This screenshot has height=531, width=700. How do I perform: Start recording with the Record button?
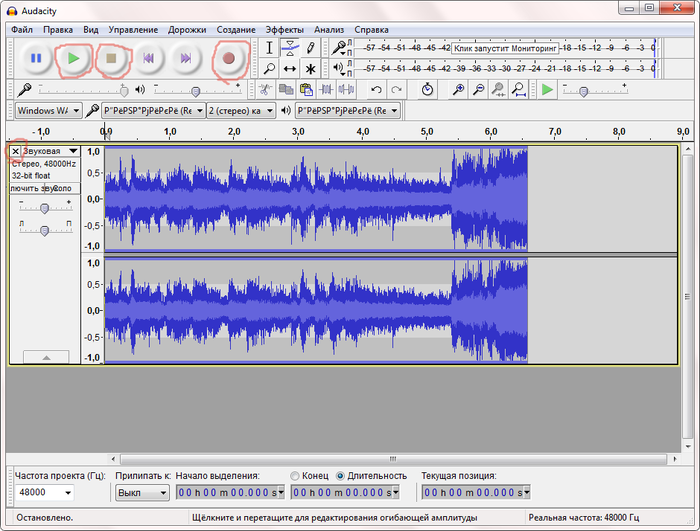click(229, 59)
